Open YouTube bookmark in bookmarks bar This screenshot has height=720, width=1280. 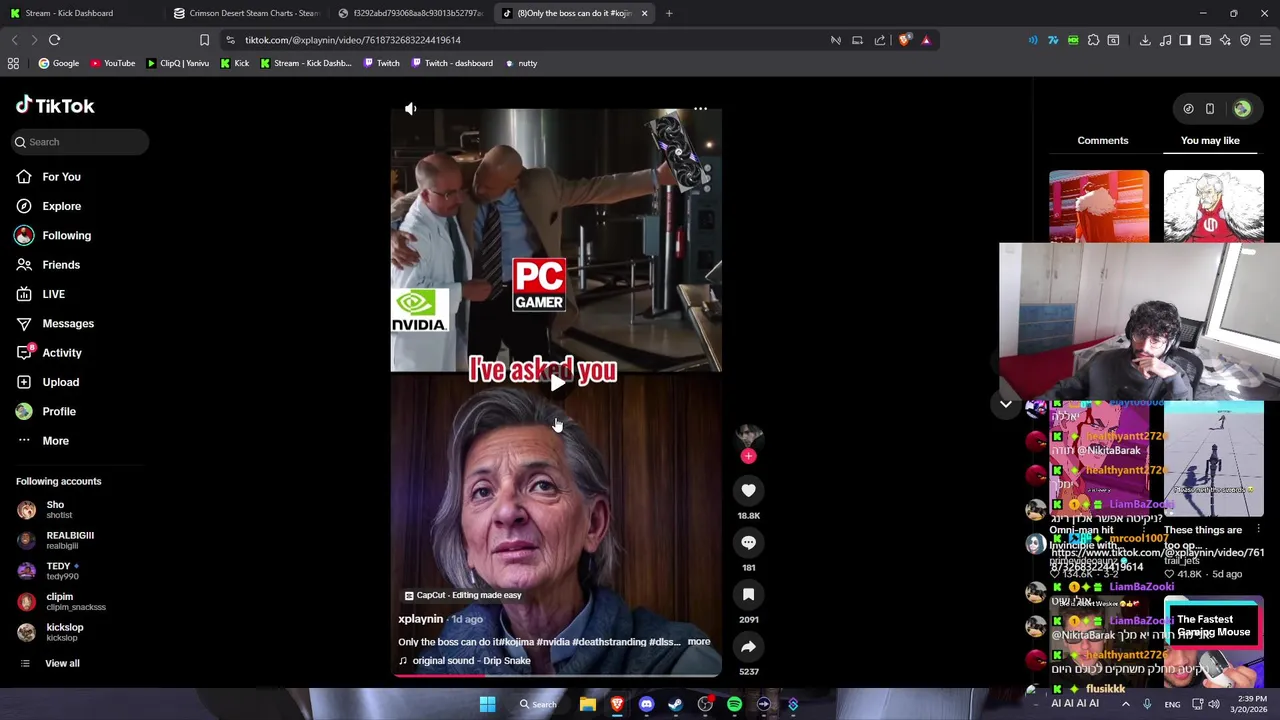pos(112,63)
